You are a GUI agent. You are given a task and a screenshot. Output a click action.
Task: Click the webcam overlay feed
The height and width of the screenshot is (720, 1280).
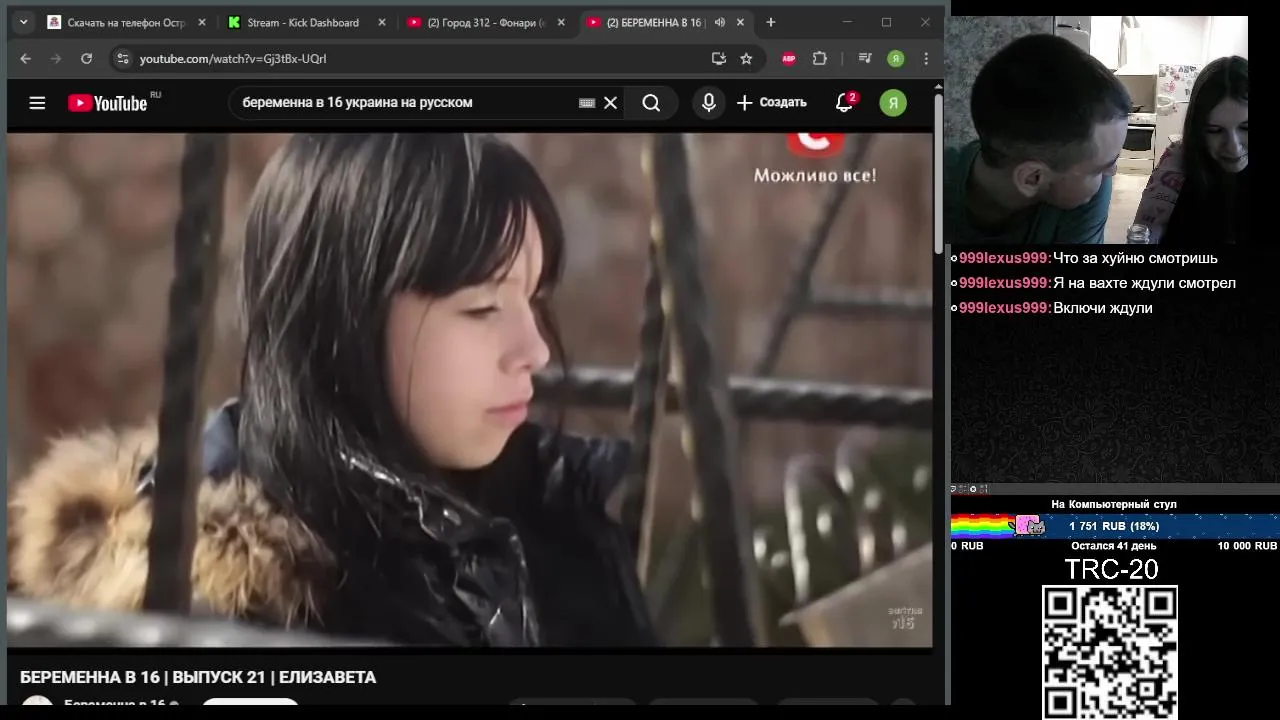(1097, 130)
